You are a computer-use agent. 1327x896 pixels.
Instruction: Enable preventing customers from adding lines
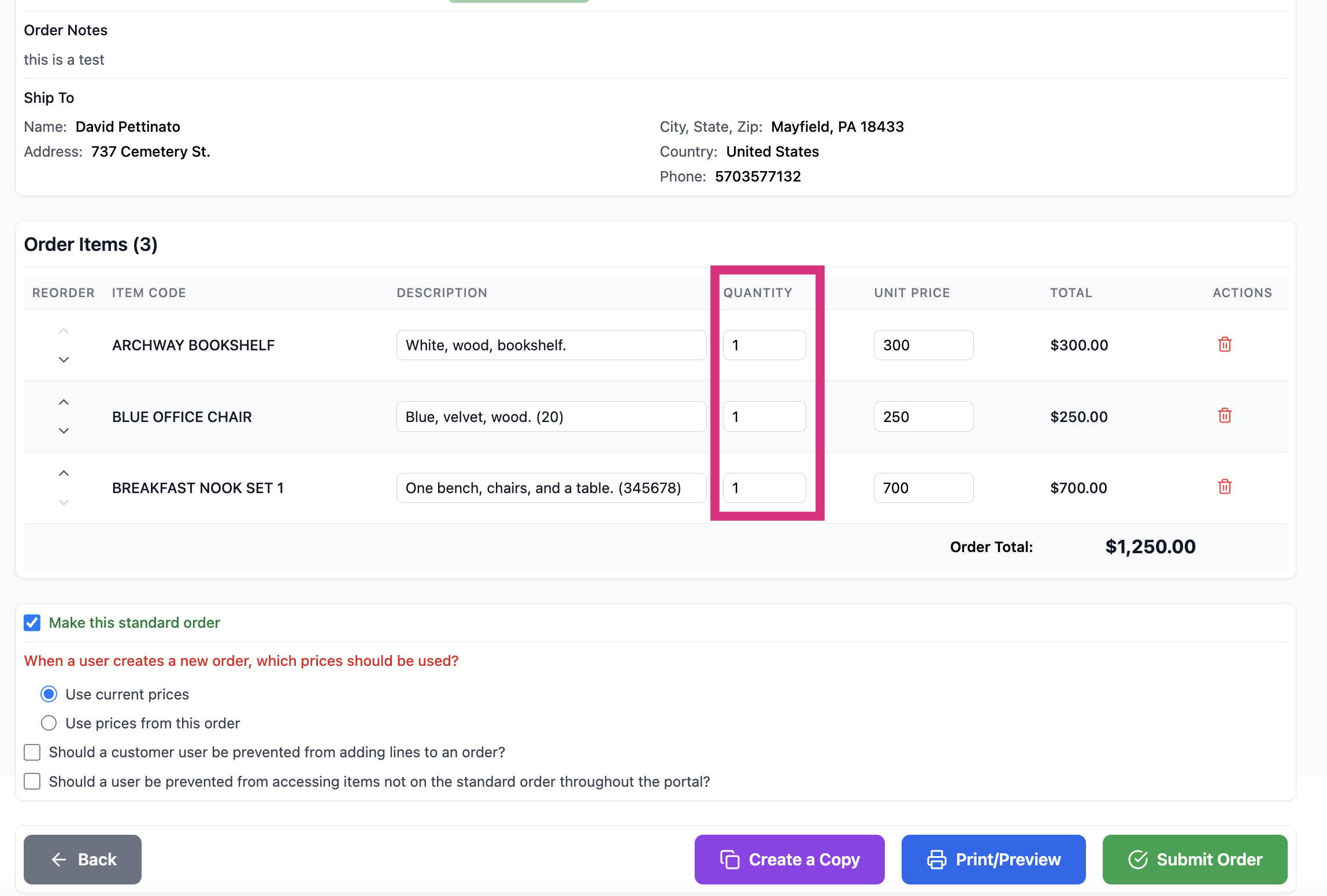click(x=32, y=752)
